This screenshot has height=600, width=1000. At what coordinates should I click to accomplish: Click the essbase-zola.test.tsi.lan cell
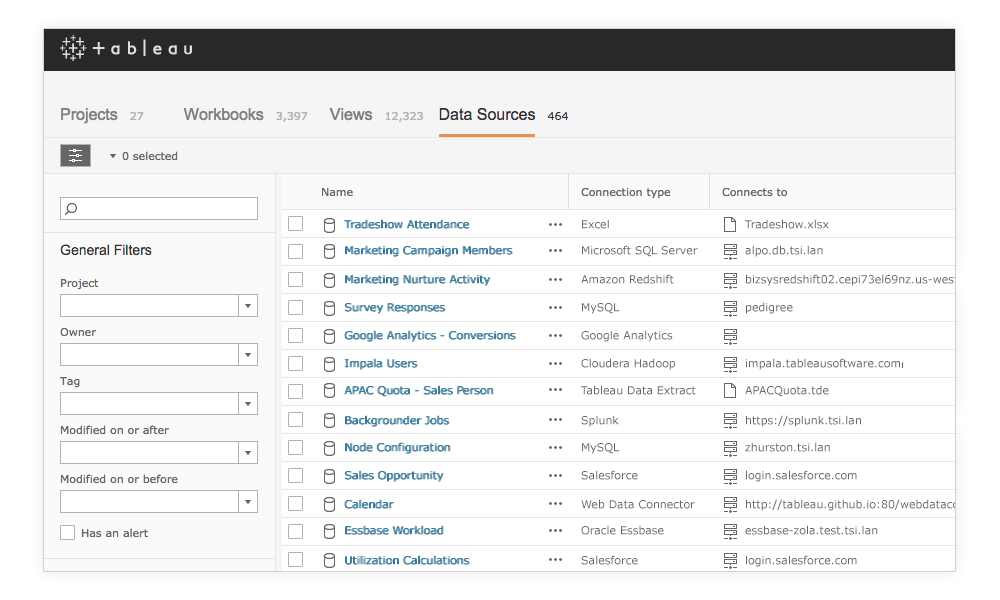pos(811,530)
